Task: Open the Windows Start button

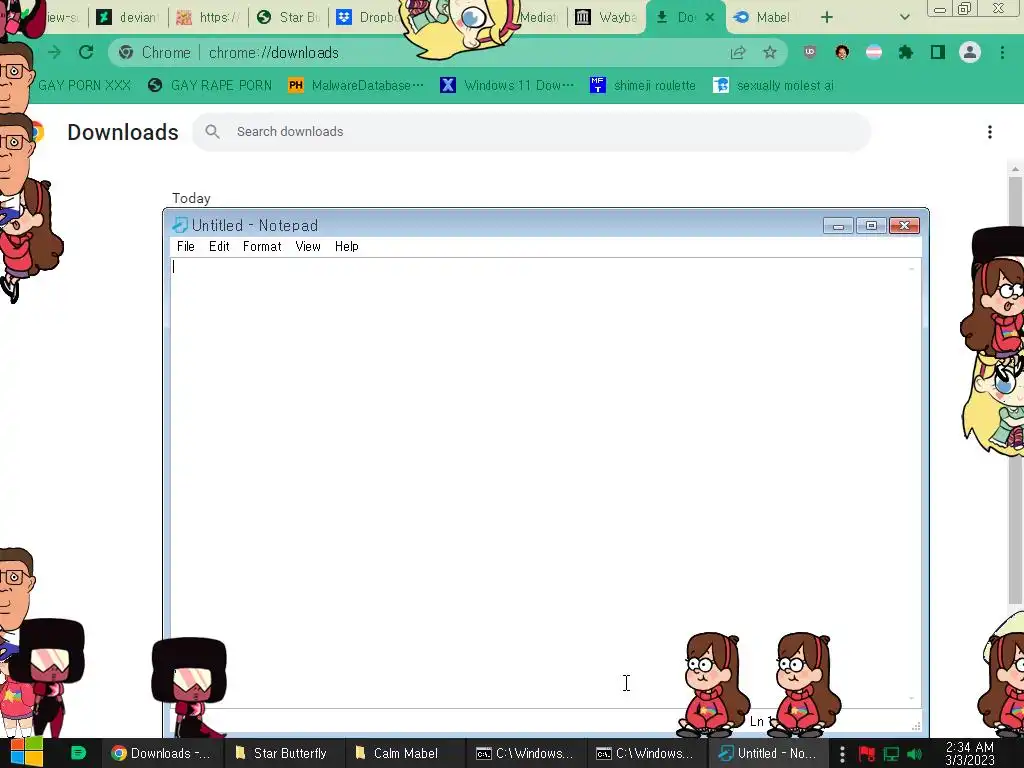Action: 26,753
